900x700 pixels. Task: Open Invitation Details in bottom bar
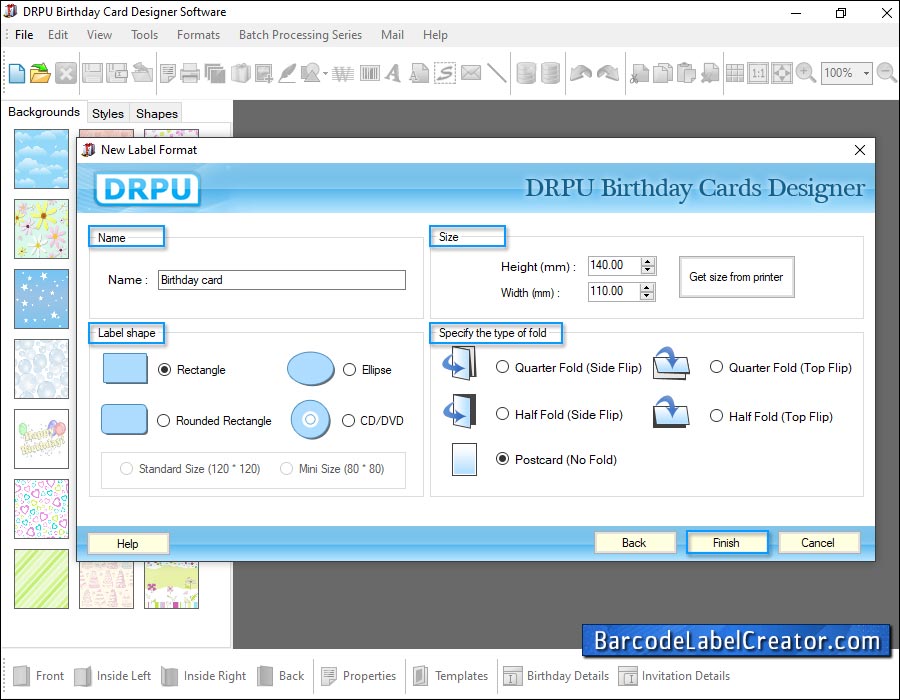click(x=674, y=676)
